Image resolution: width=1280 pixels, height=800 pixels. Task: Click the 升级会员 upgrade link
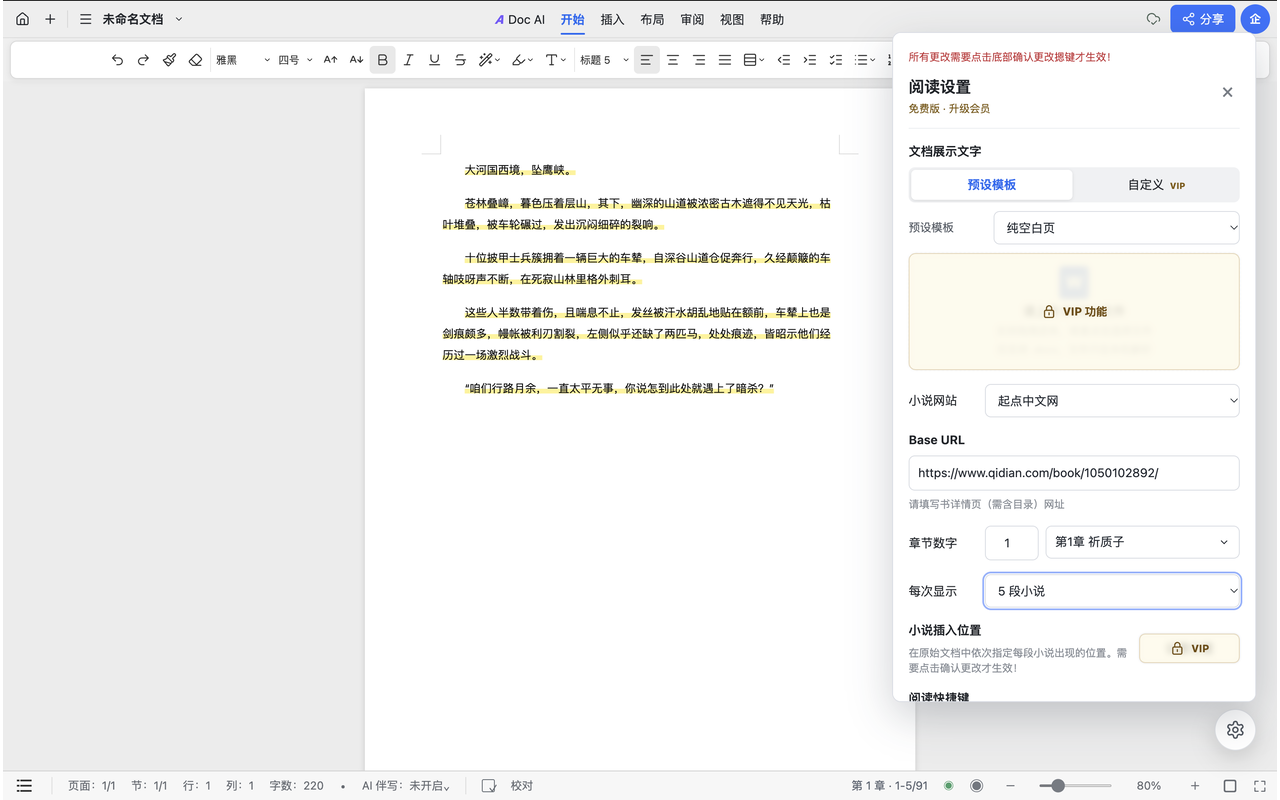pos(969,108)
